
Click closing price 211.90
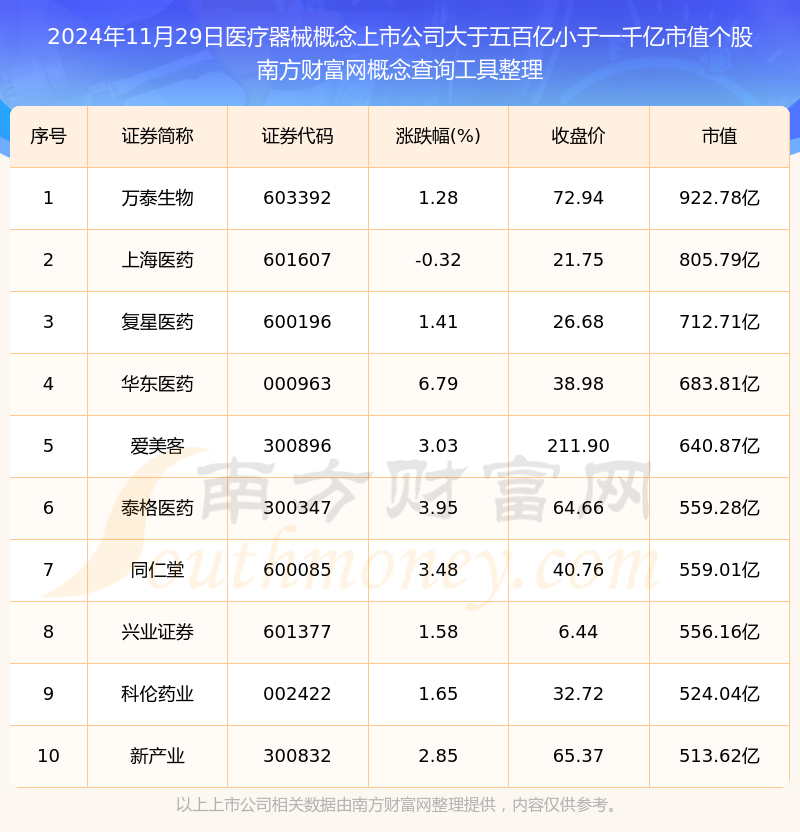(x=578, y=446)
